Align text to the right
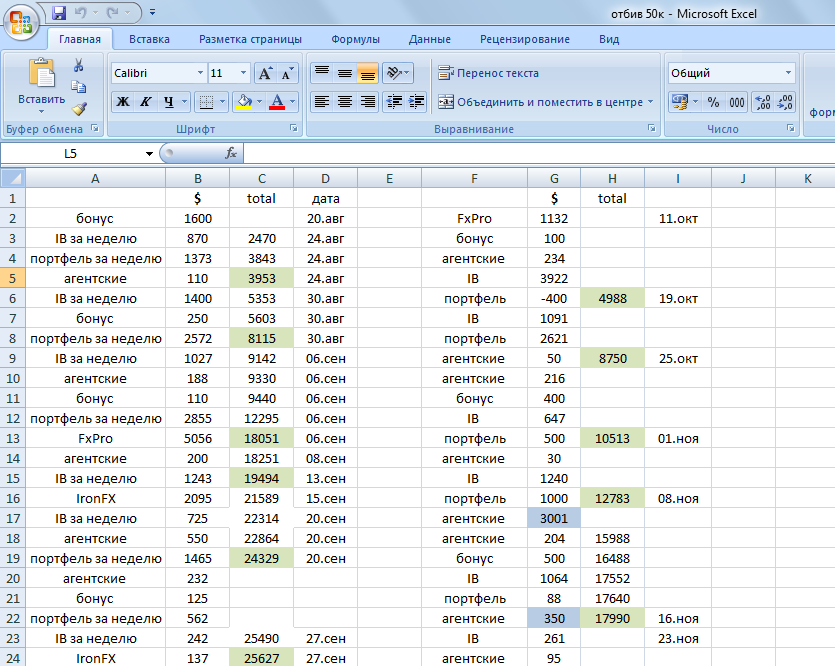 [367, 102]
